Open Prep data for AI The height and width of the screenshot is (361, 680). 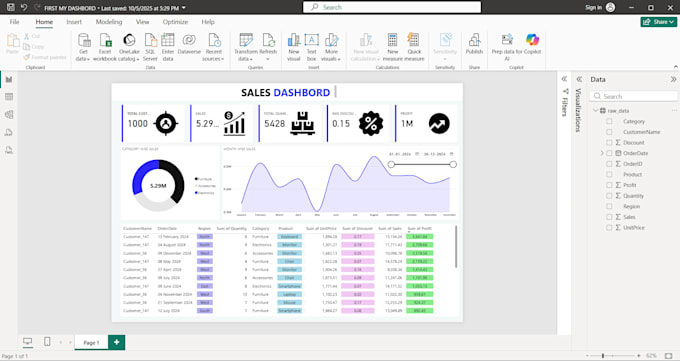[x=507, y=47]
